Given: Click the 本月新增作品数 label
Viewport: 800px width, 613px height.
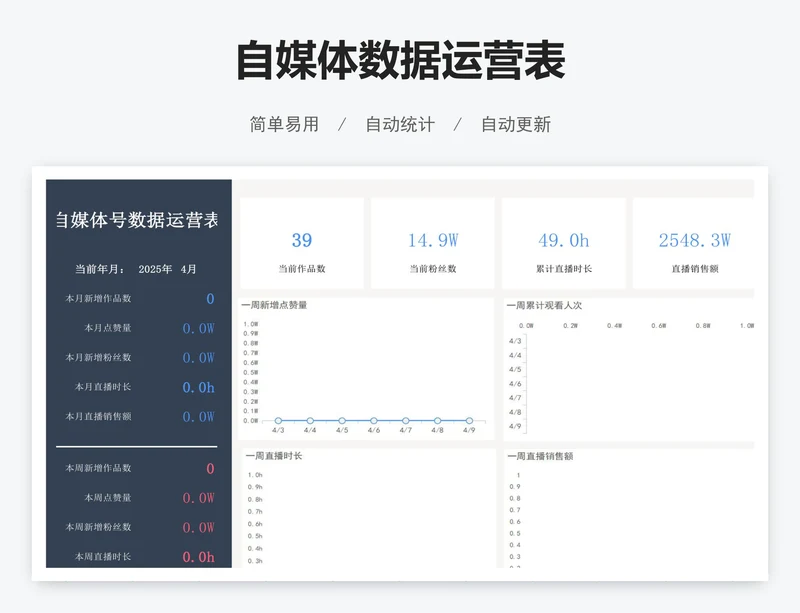Looking at the screenshot, I should click(98, 299).
